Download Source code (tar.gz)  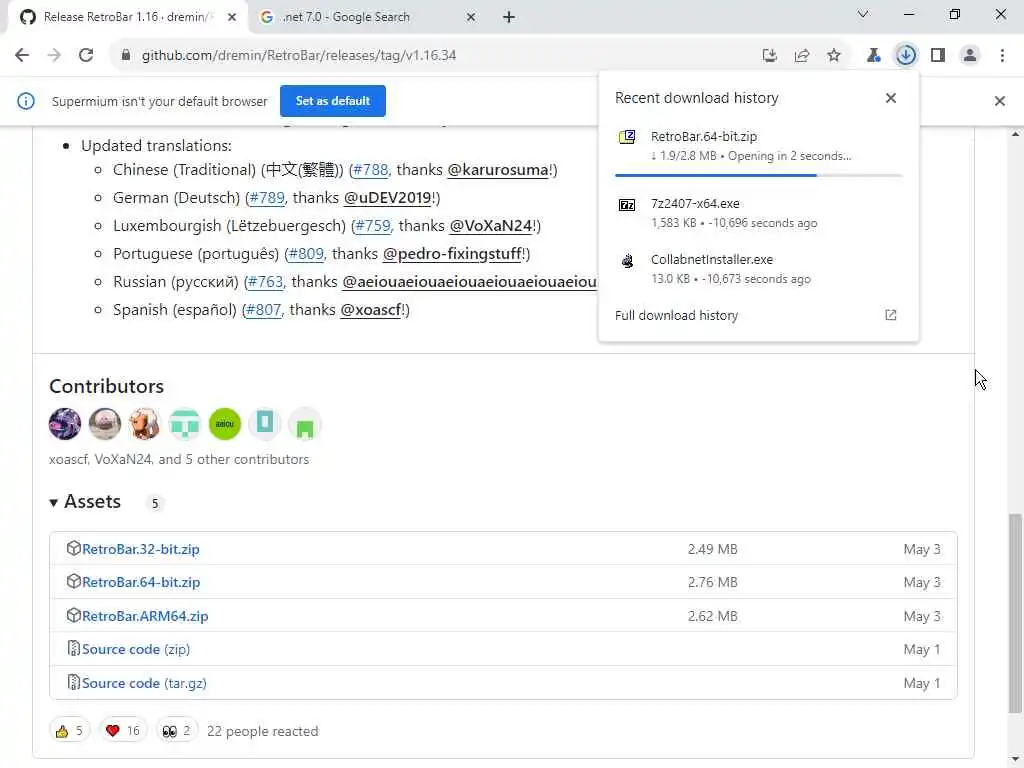point(144,684)
